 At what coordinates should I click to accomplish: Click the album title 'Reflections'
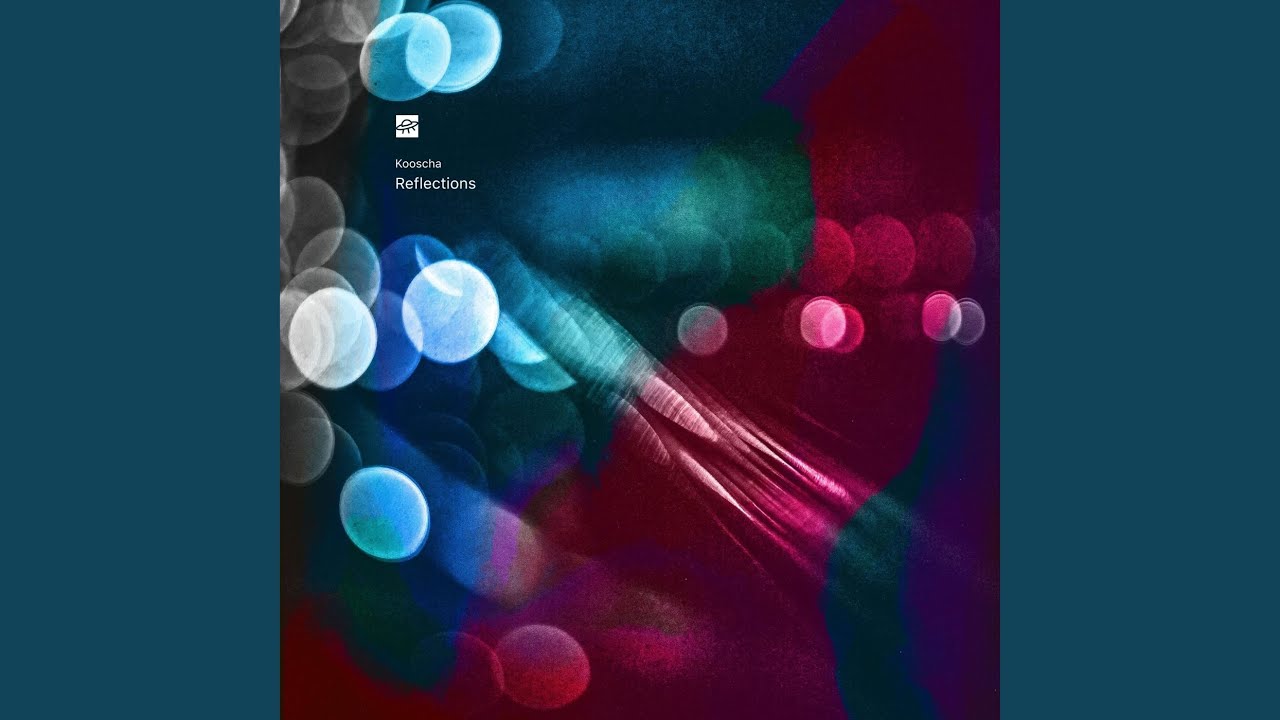coord(435,184)
